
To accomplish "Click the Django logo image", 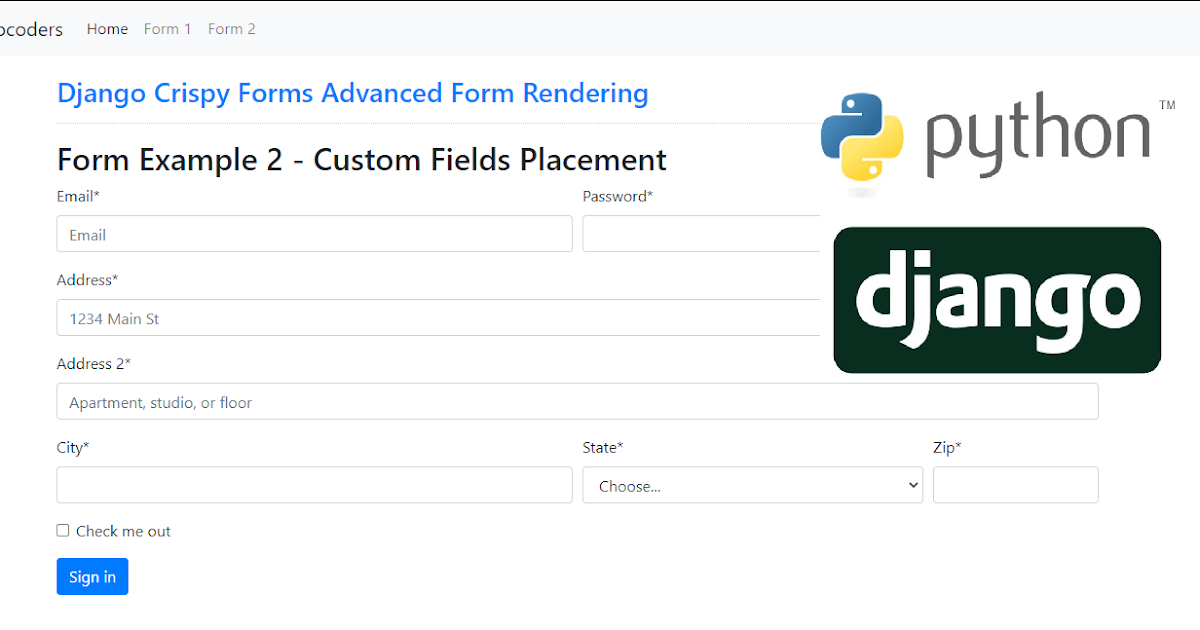I will point(995,300).
